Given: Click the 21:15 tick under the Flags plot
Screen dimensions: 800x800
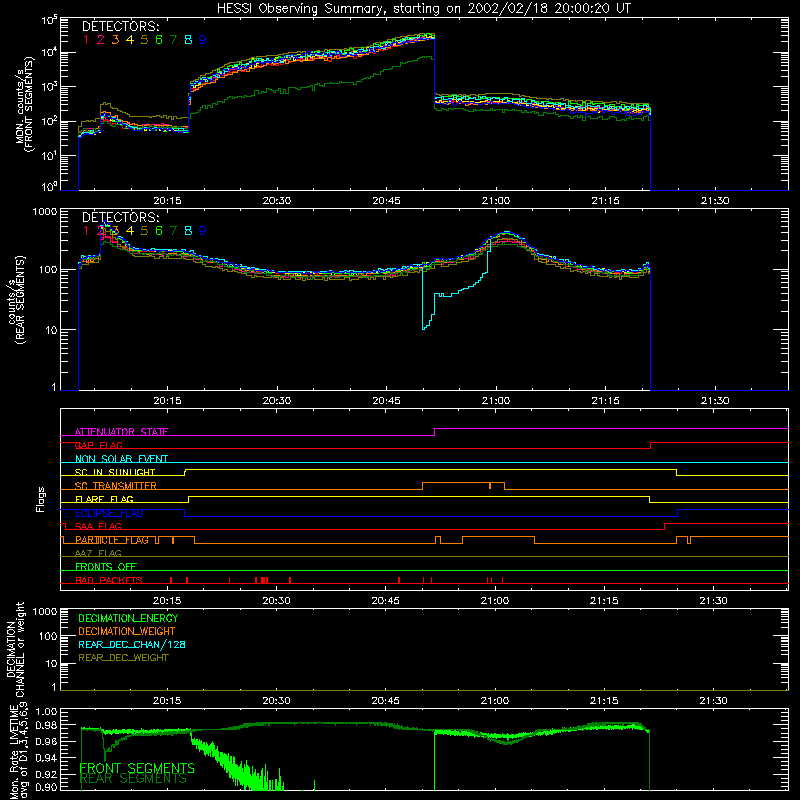Looking at the screenshot, I should [x=604, y=601].
